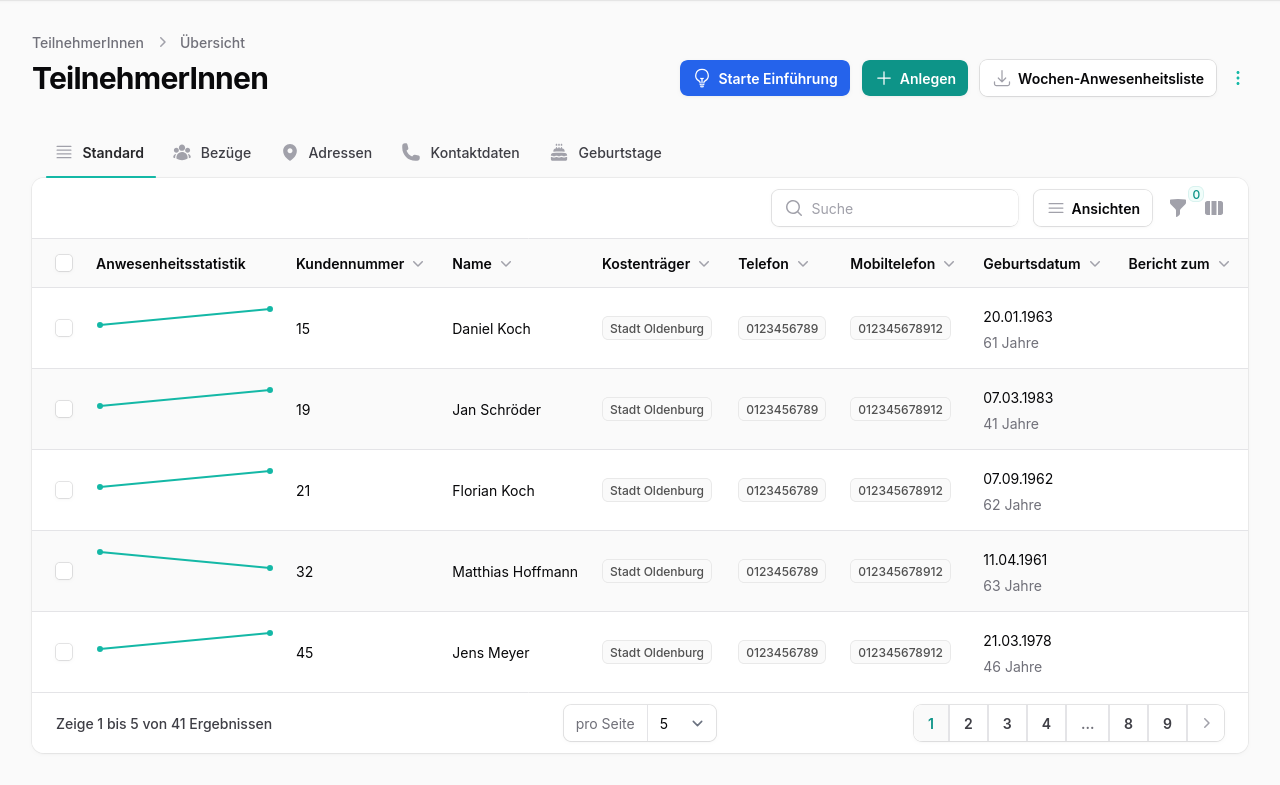The image size is (1280, 785).
Task: Click birthdate 20.01.1963
Action: (1018, 316)
